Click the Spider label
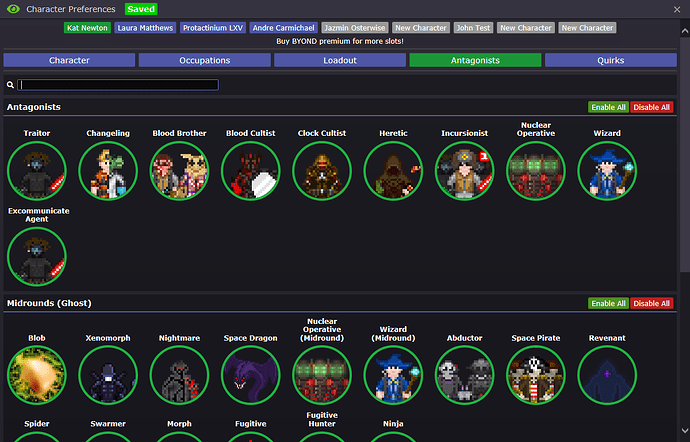This screenshot has width=690, height=442. [x=37, y=424]
